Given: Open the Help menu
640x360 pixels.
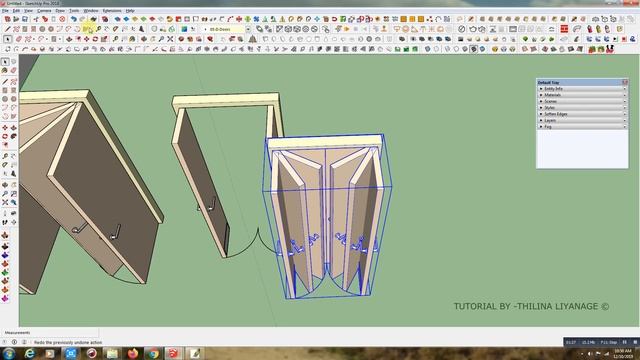Looking at the screenshot, I should 130,11.
